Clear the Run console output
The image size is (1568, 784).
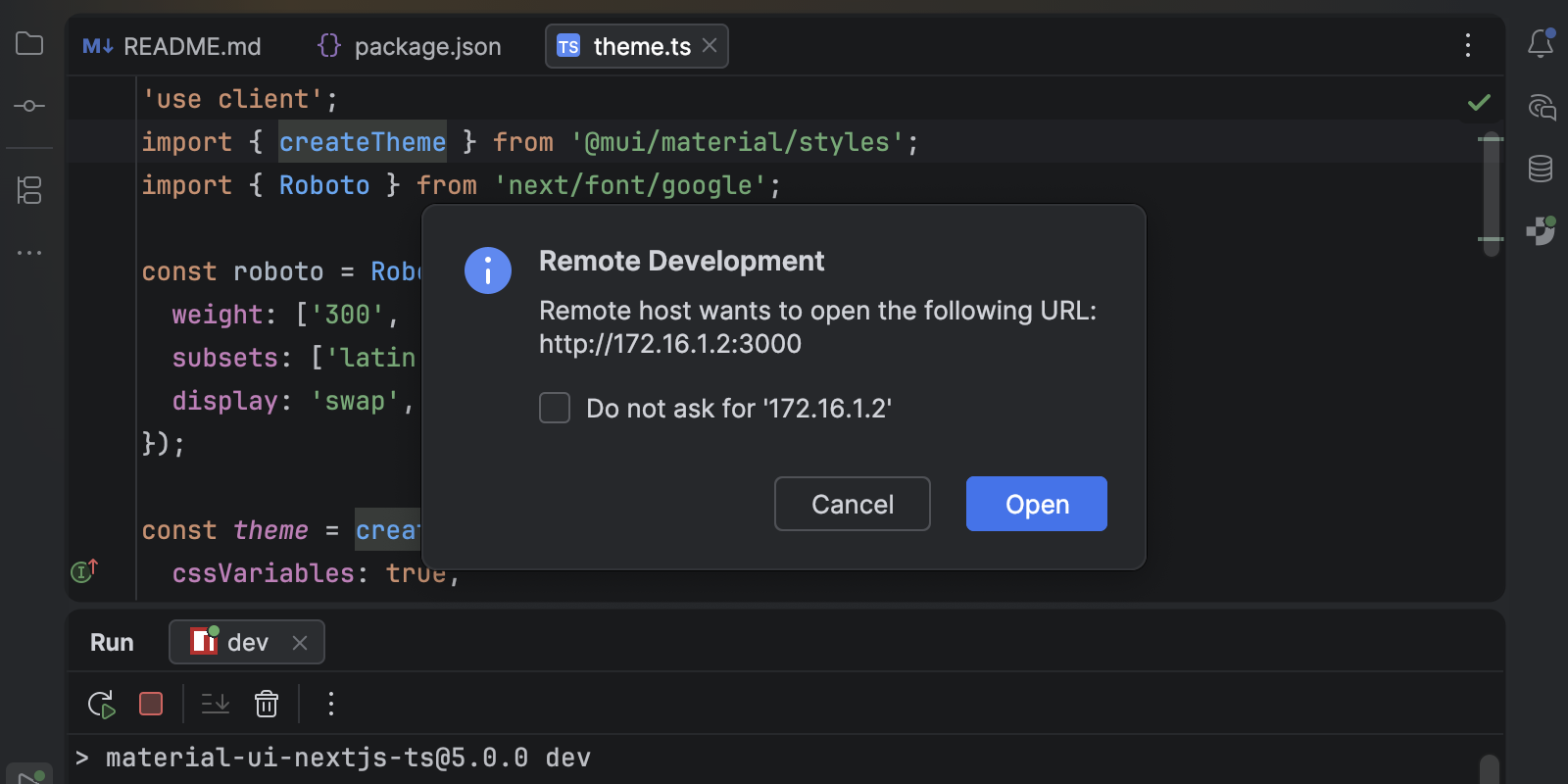pos(267,704)
